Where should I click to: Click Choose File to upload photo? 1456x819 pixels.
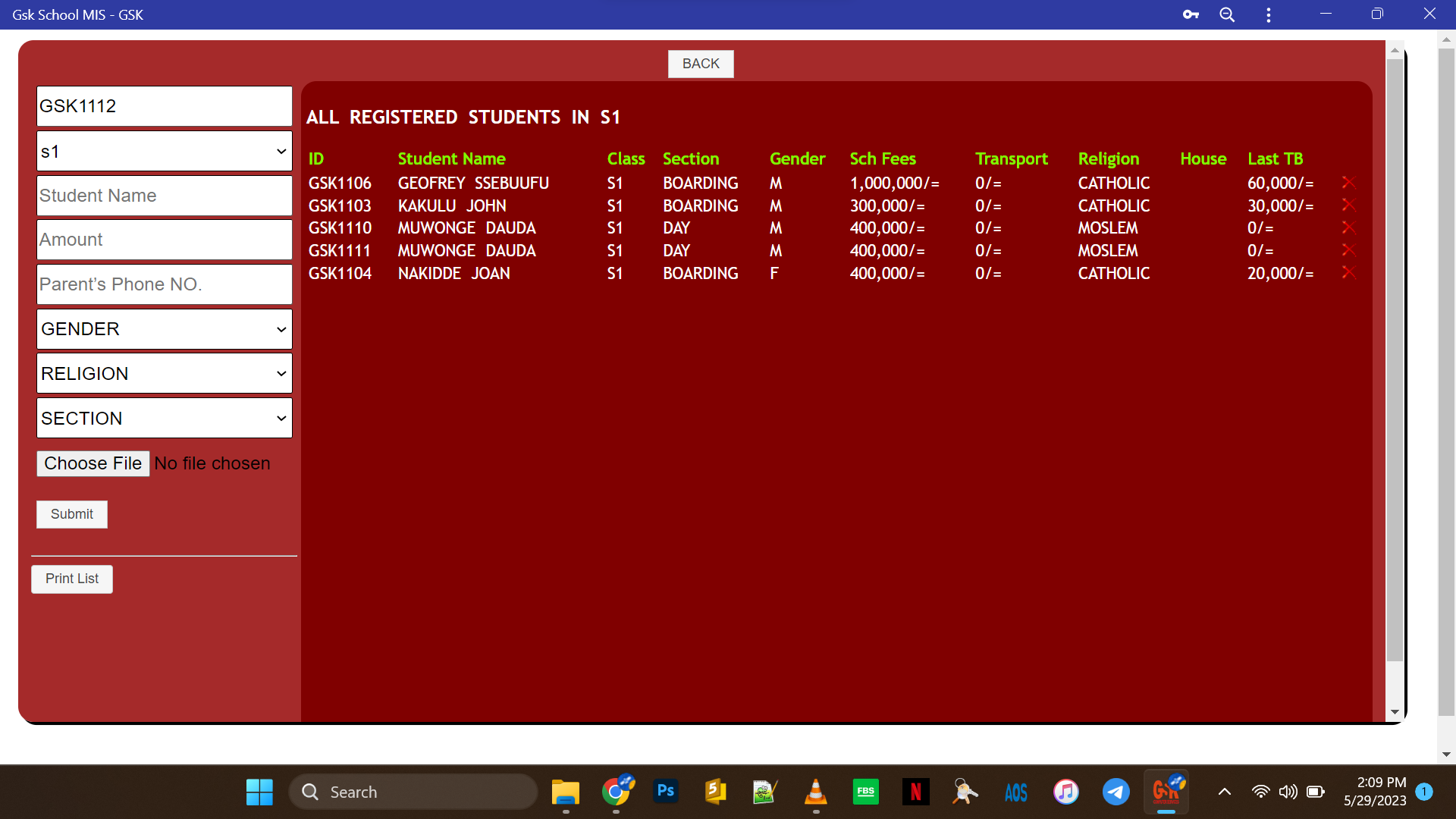click(93, 463)
